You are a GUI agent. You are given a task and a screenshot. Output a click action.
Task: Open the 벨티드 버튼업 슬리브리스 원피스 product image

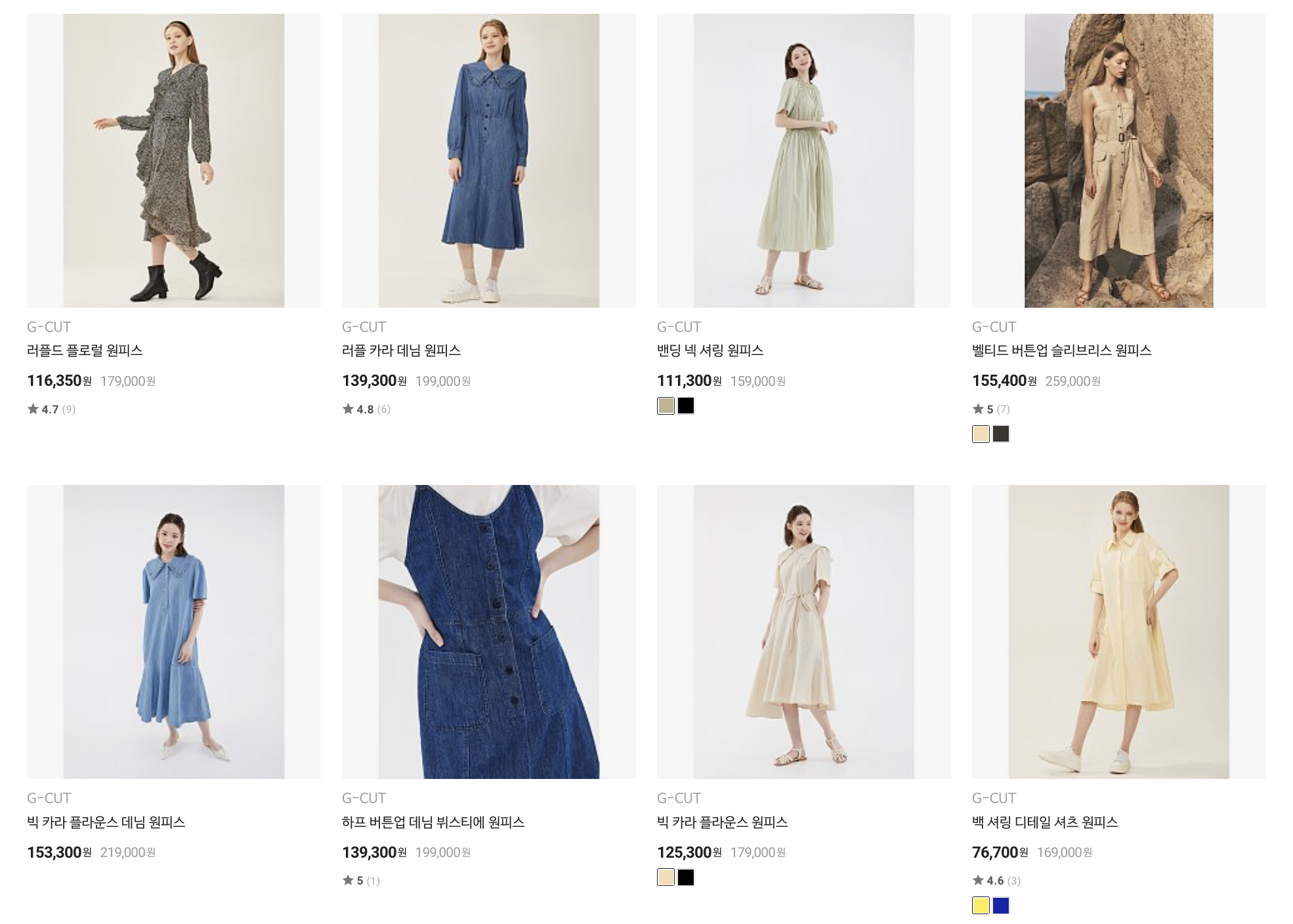tap(1119, 161)
